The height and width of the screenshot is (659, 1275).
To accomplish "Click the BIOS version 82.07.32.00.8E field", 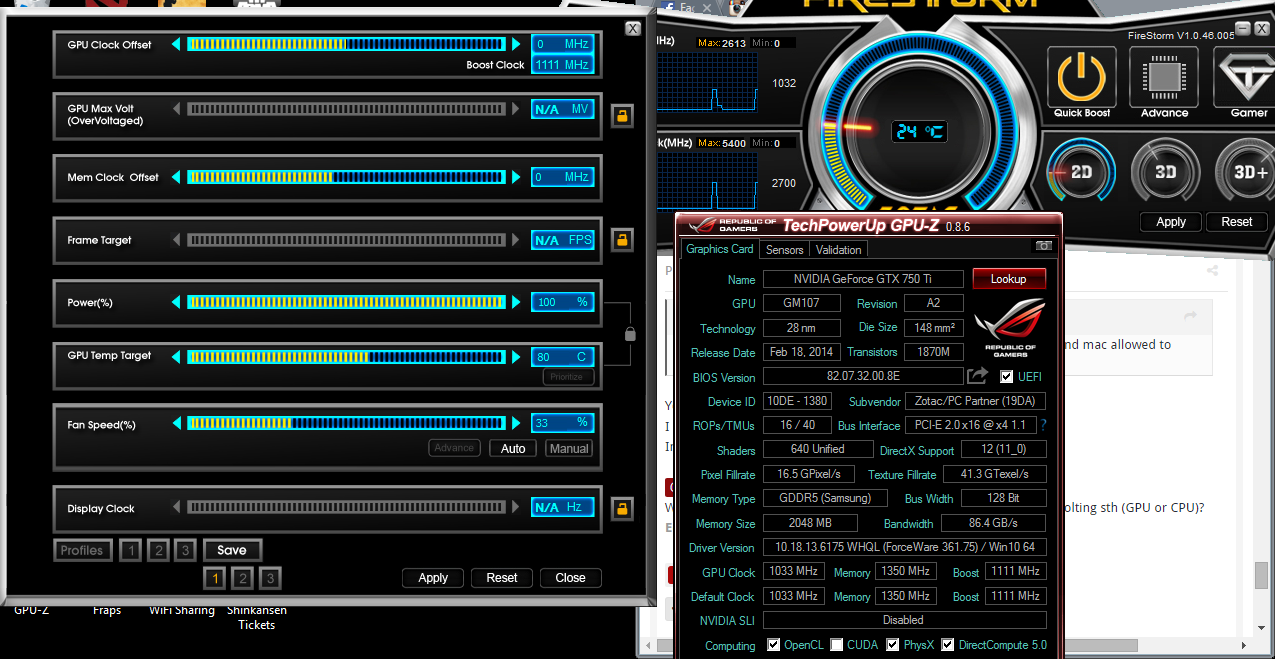I will [x=863, y=376].
